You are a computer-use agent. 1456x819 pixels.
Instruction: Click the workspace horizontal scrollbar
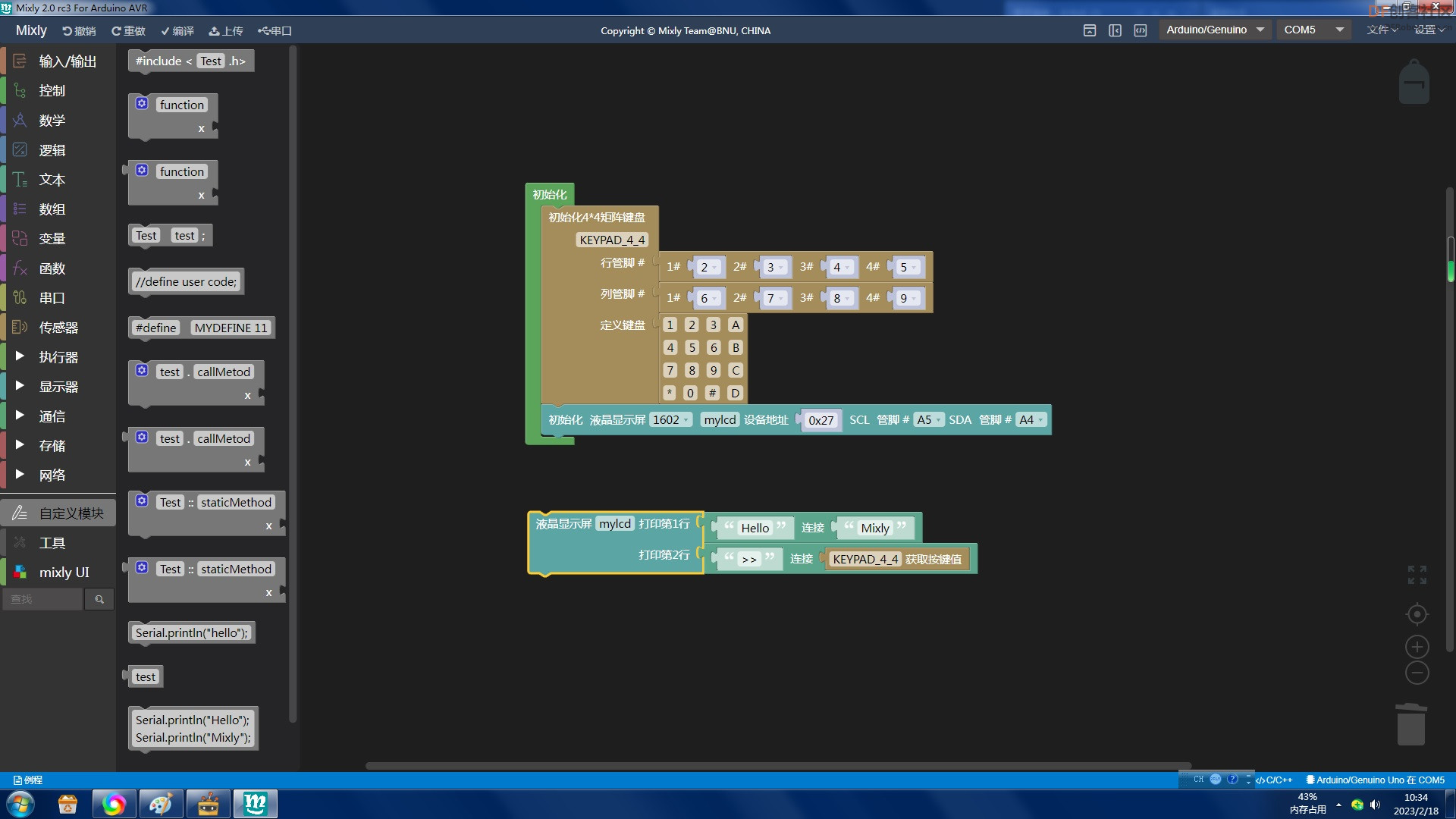click(777, 766)
